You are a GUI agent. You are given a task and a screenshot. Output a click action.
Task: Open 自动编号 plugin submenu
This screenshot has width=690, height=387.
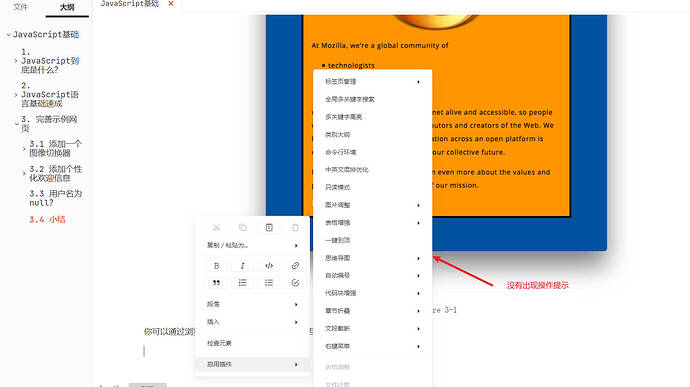[372, 276]
